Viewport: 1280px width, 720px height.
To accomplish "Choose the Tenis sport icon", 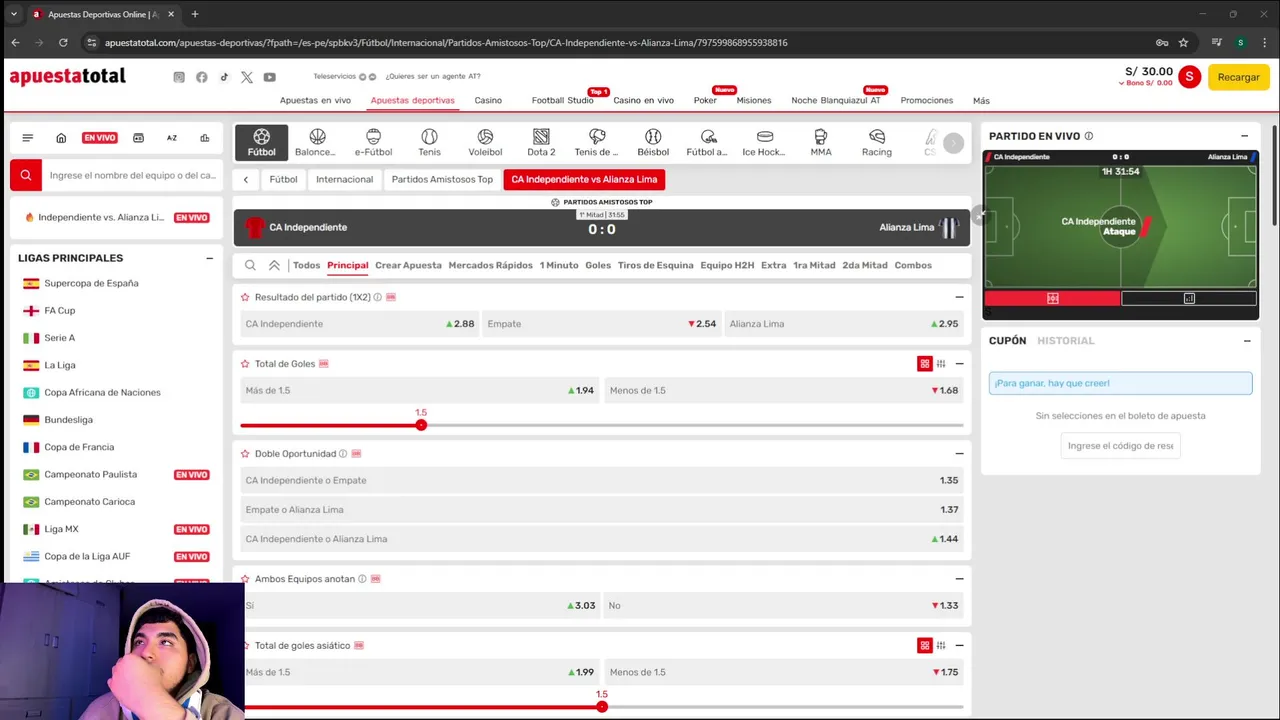I will (429, 142).
